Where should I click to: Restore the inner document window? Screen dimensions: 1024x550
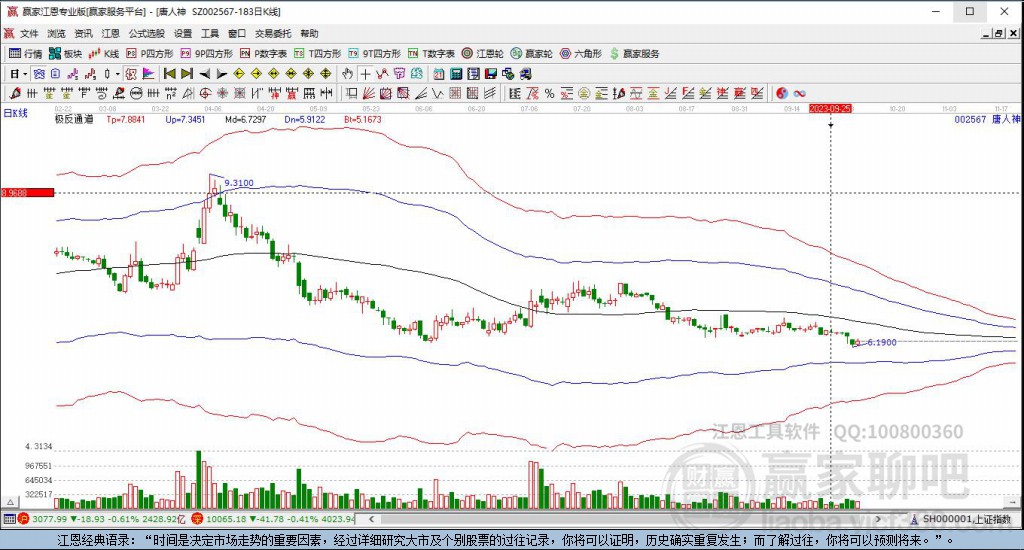click(x=999, y=34)
